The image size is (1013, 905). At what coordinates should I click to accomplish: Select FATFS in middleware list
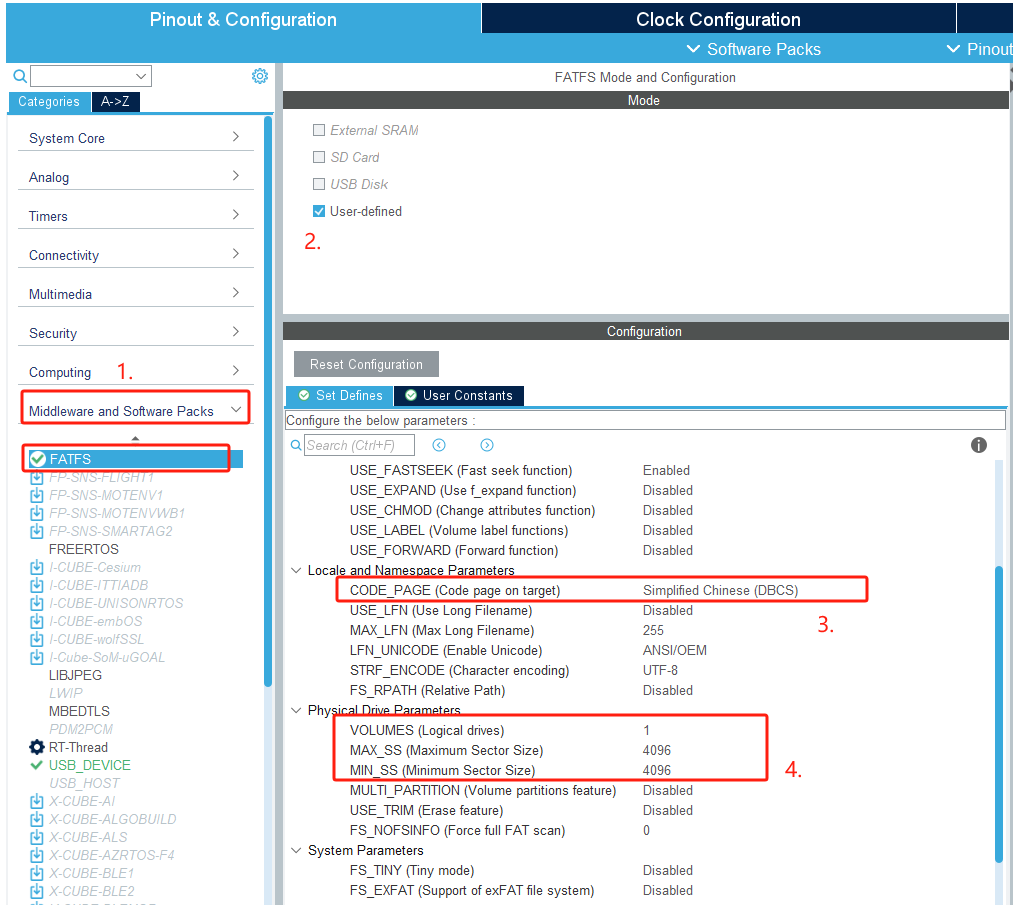pos(136,459)
